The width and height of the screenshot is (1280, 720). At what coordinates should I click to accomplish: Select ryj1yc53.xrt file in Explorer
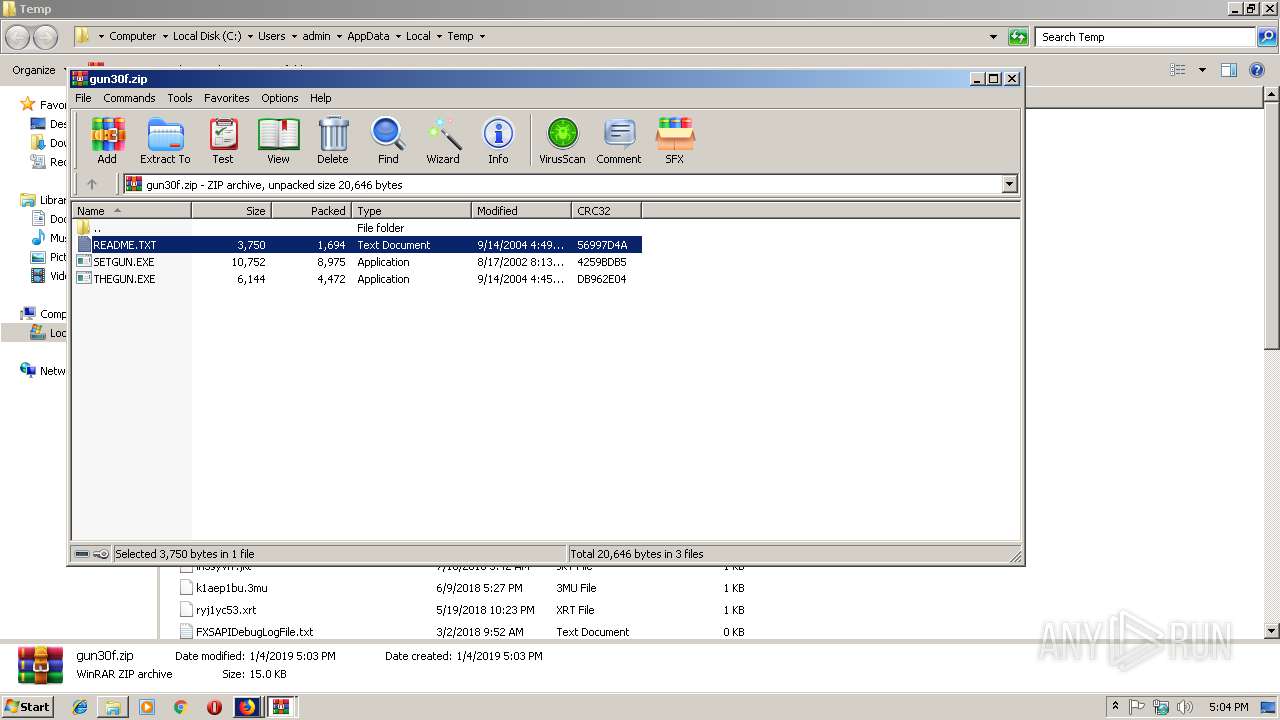point(226,610)
